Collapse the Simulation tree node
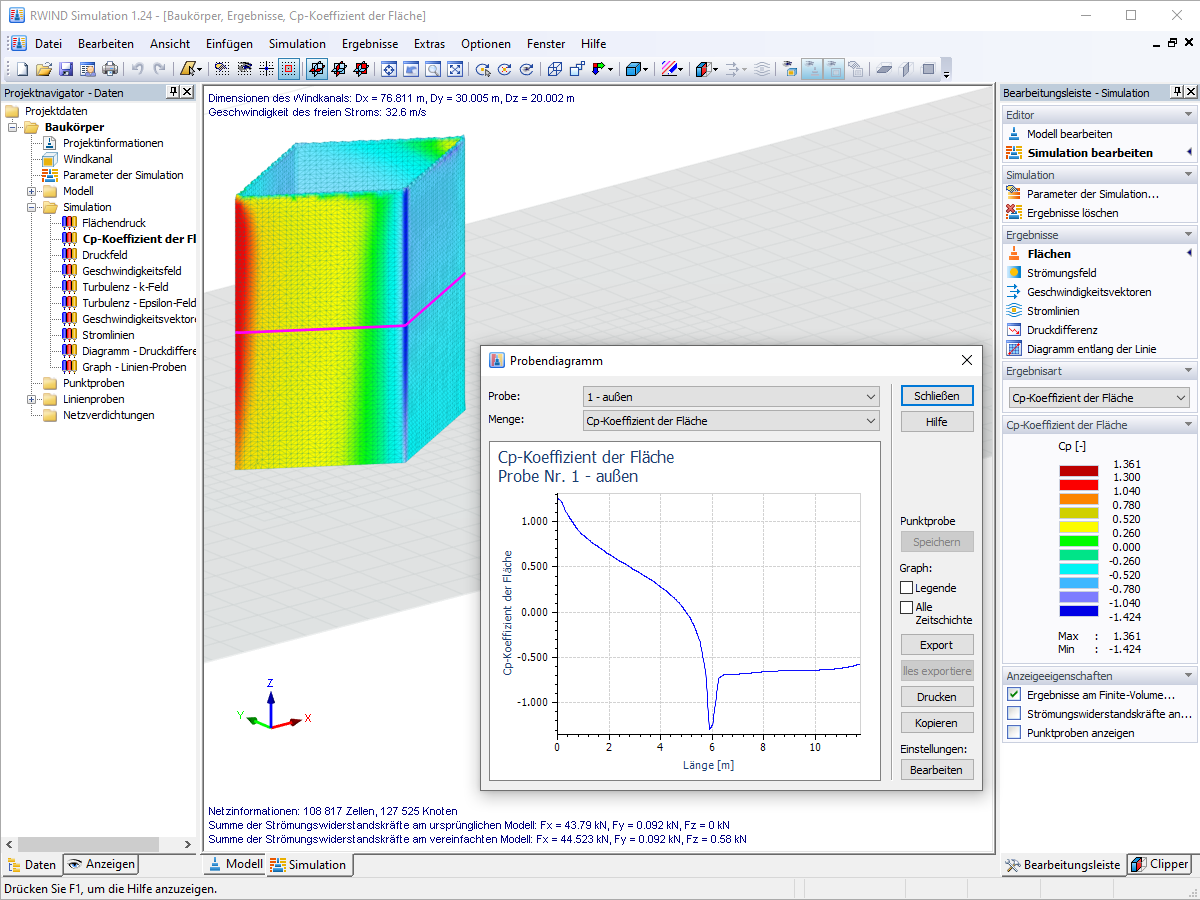Screen dimensions: 1200x900 click(x=32, y=207)
